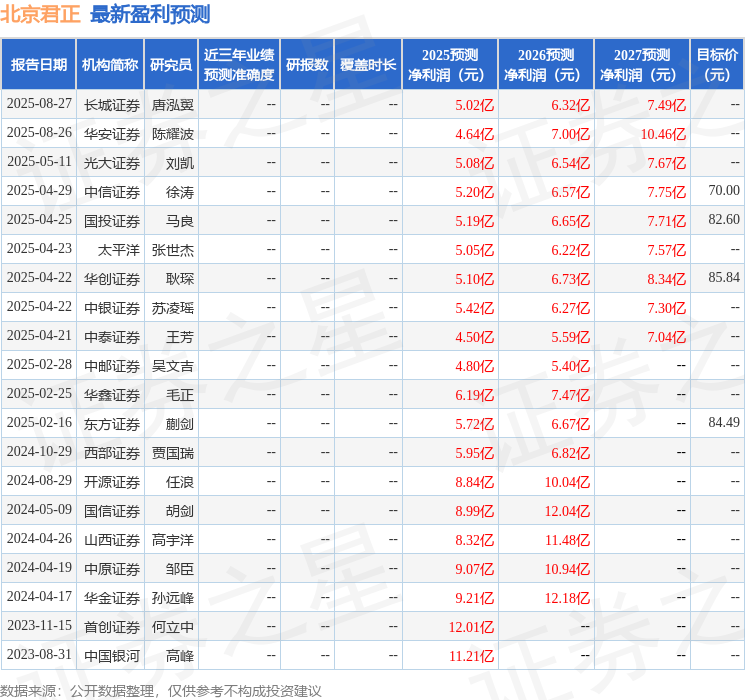Image resolution: width=745 pixels, height=700 pixels.
Task: Select analyst 唐泓翼
Action: tap(173, 105)
